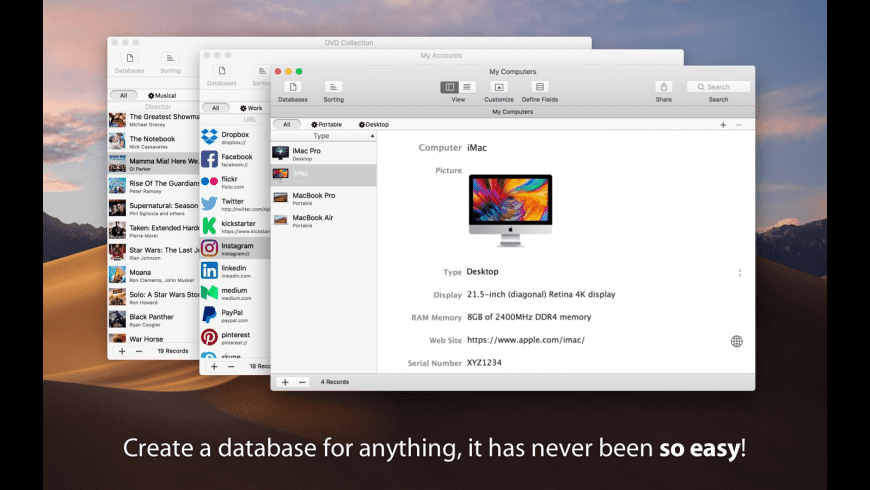This screenshot has width=870, height=490.
Task: Click the Share icon
Action: coord(664,88)
